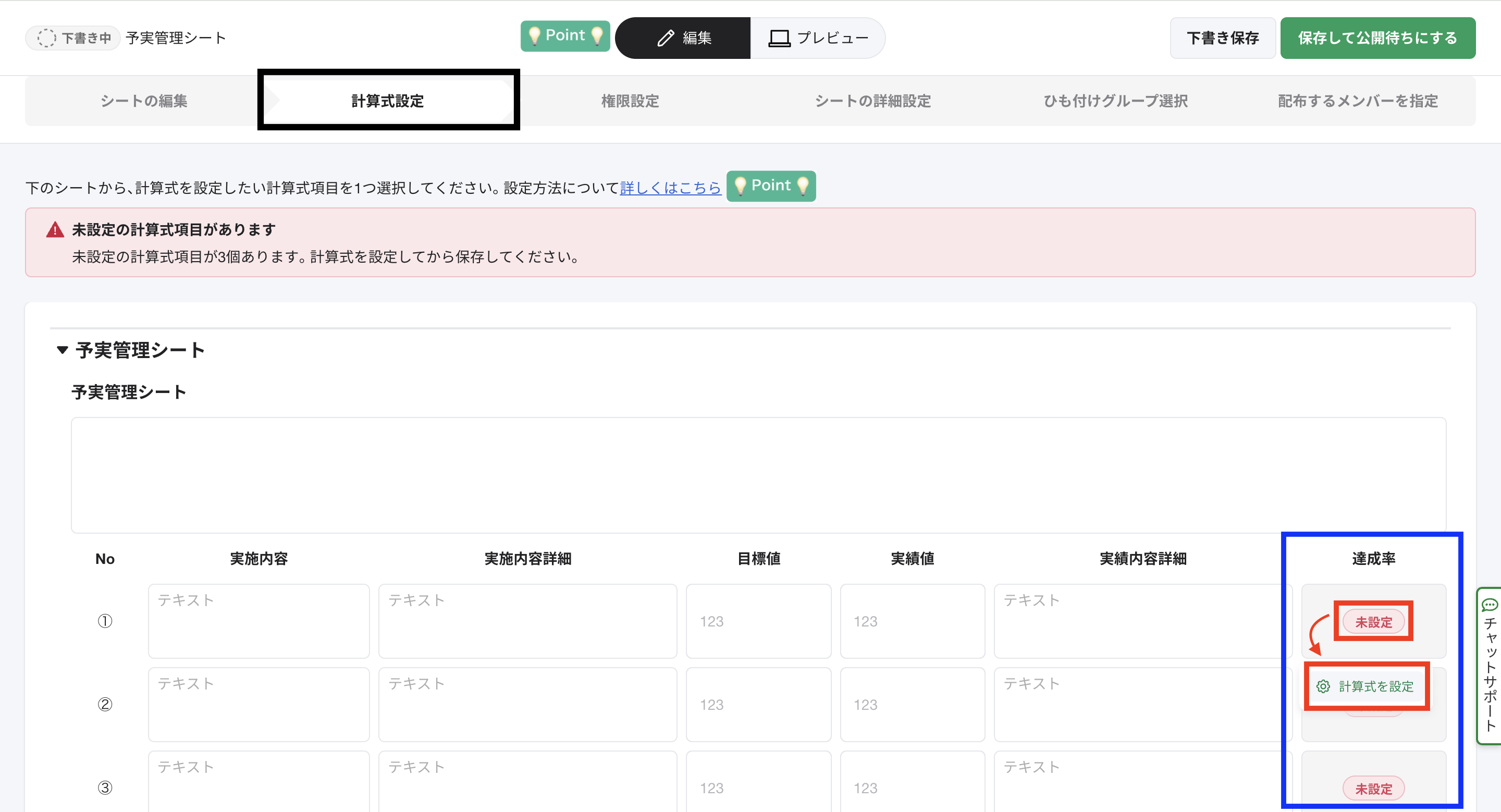Switch to 編集 edit mode

(683, 38)
